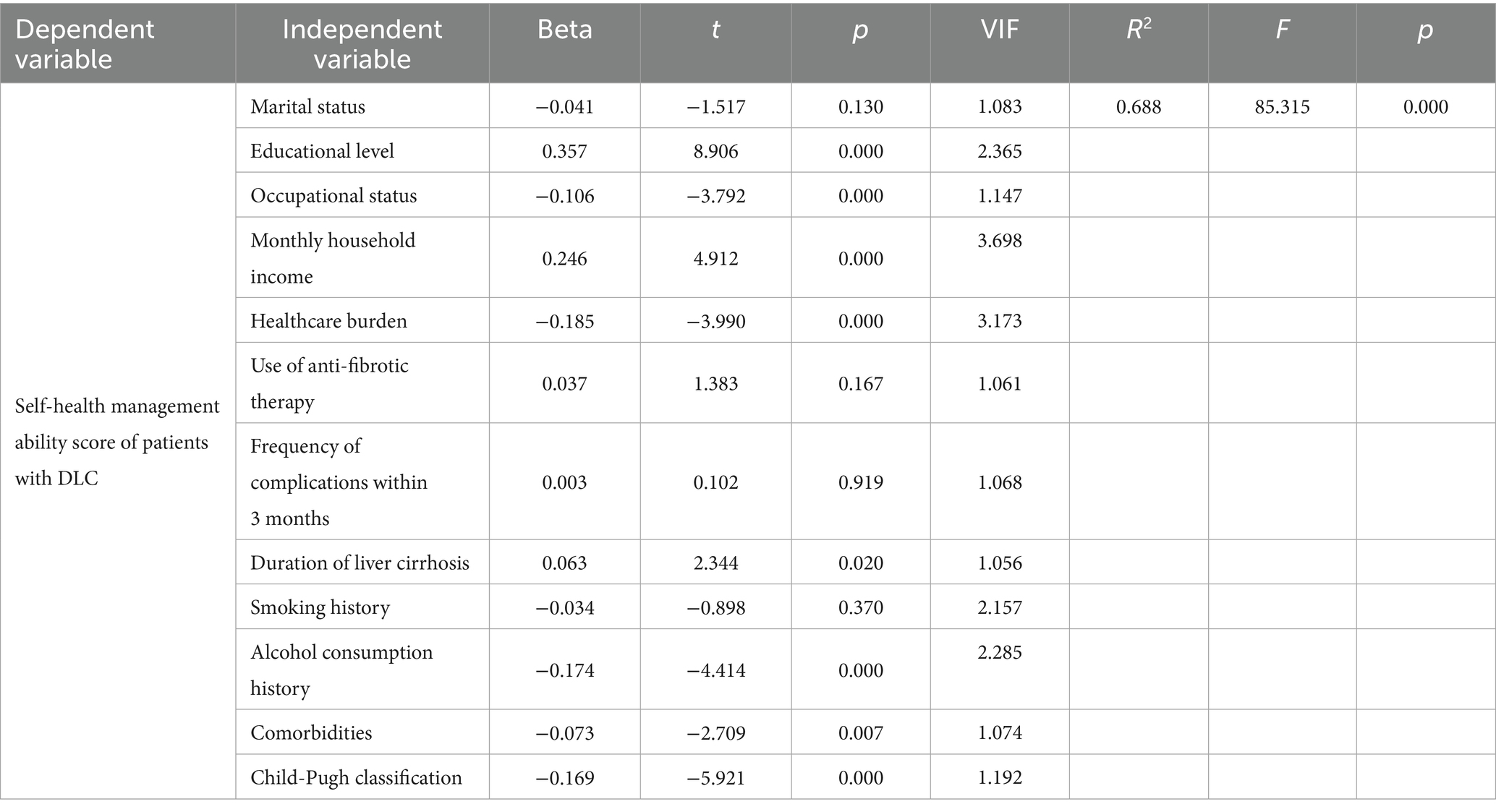Click the F column header
This screenshot has height=812, width=1496.
click(x=1282, y=30)
